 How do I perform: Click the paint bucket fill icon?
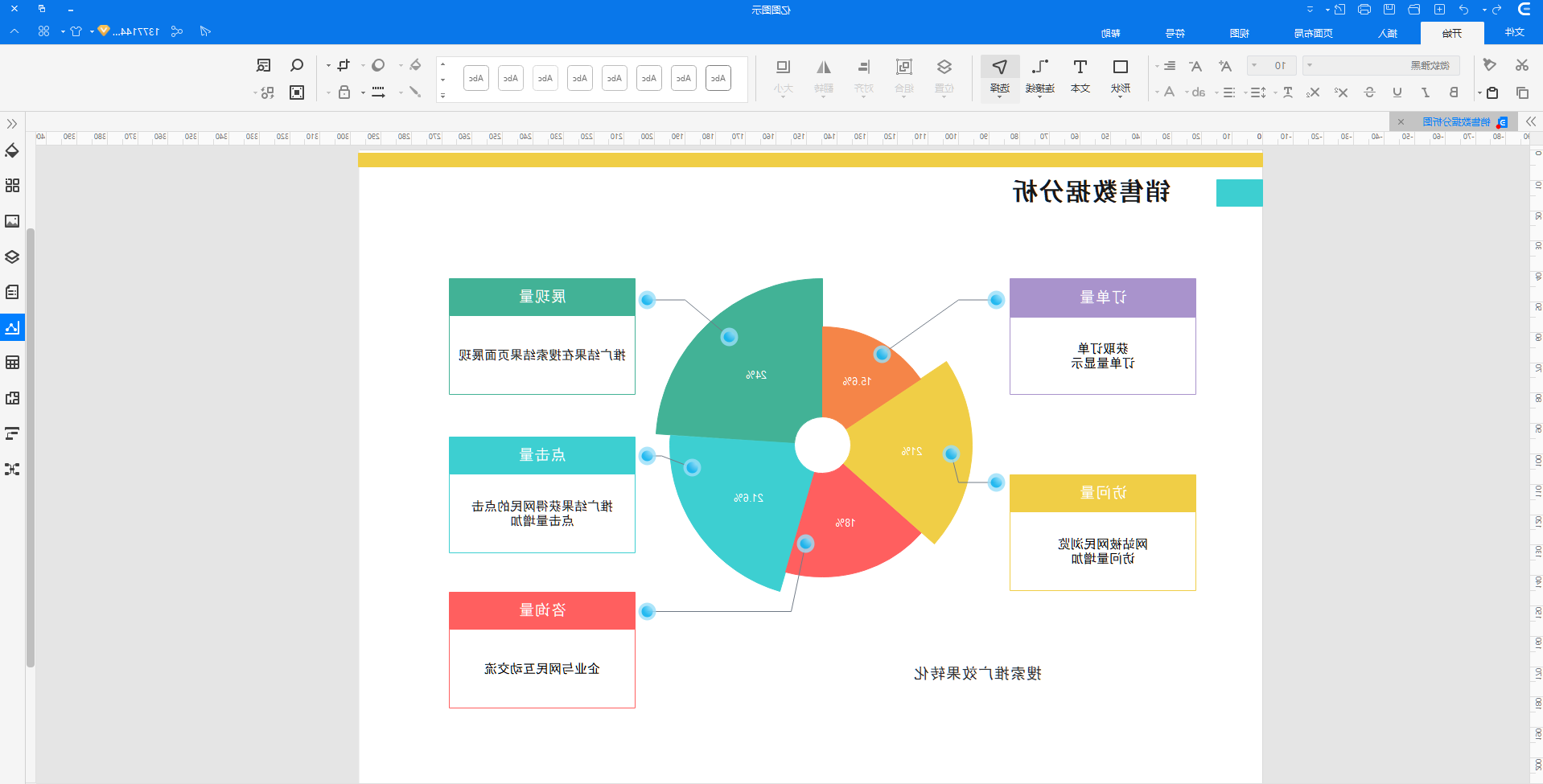tap(415, 65)
